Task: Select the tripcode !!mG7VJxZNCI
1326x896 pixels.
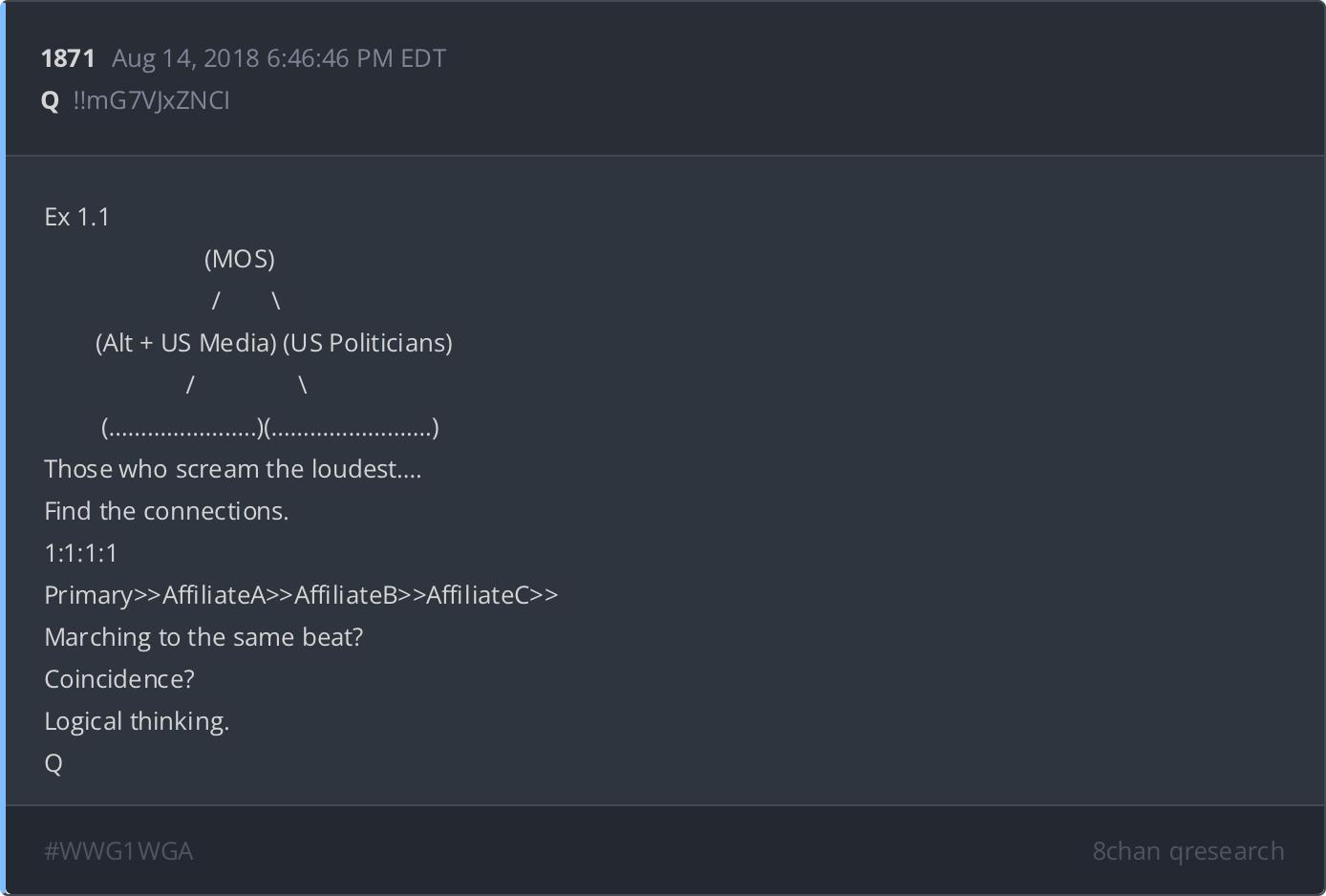Action: point(151,100)
